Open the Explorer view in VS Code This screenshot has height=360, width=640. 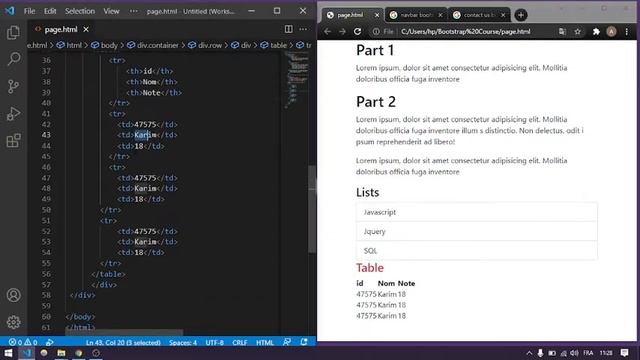pyautogui.click(x=13, y=33)
